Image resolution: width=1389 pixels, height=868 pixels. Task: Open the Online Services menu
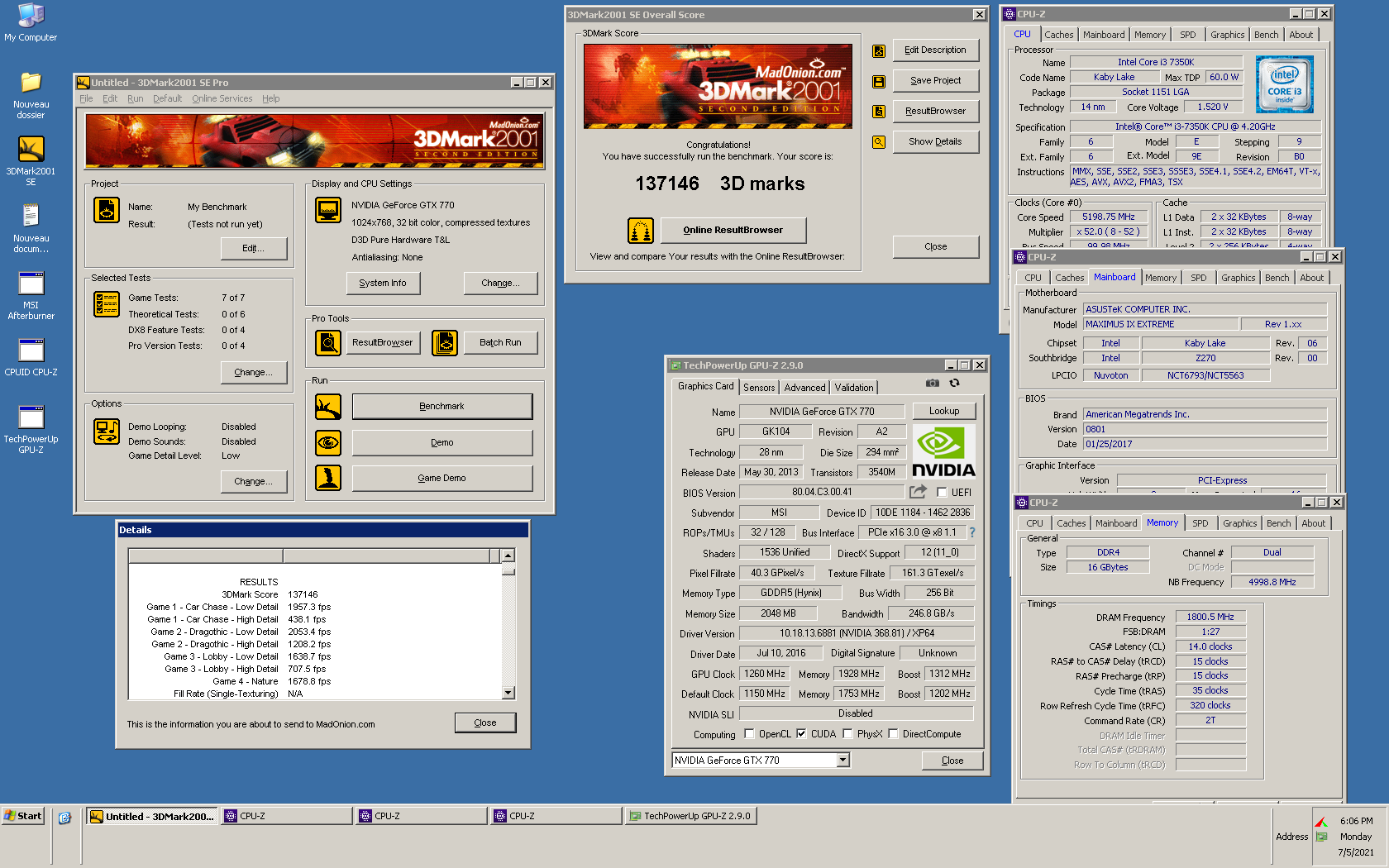[x=222, y=98]
